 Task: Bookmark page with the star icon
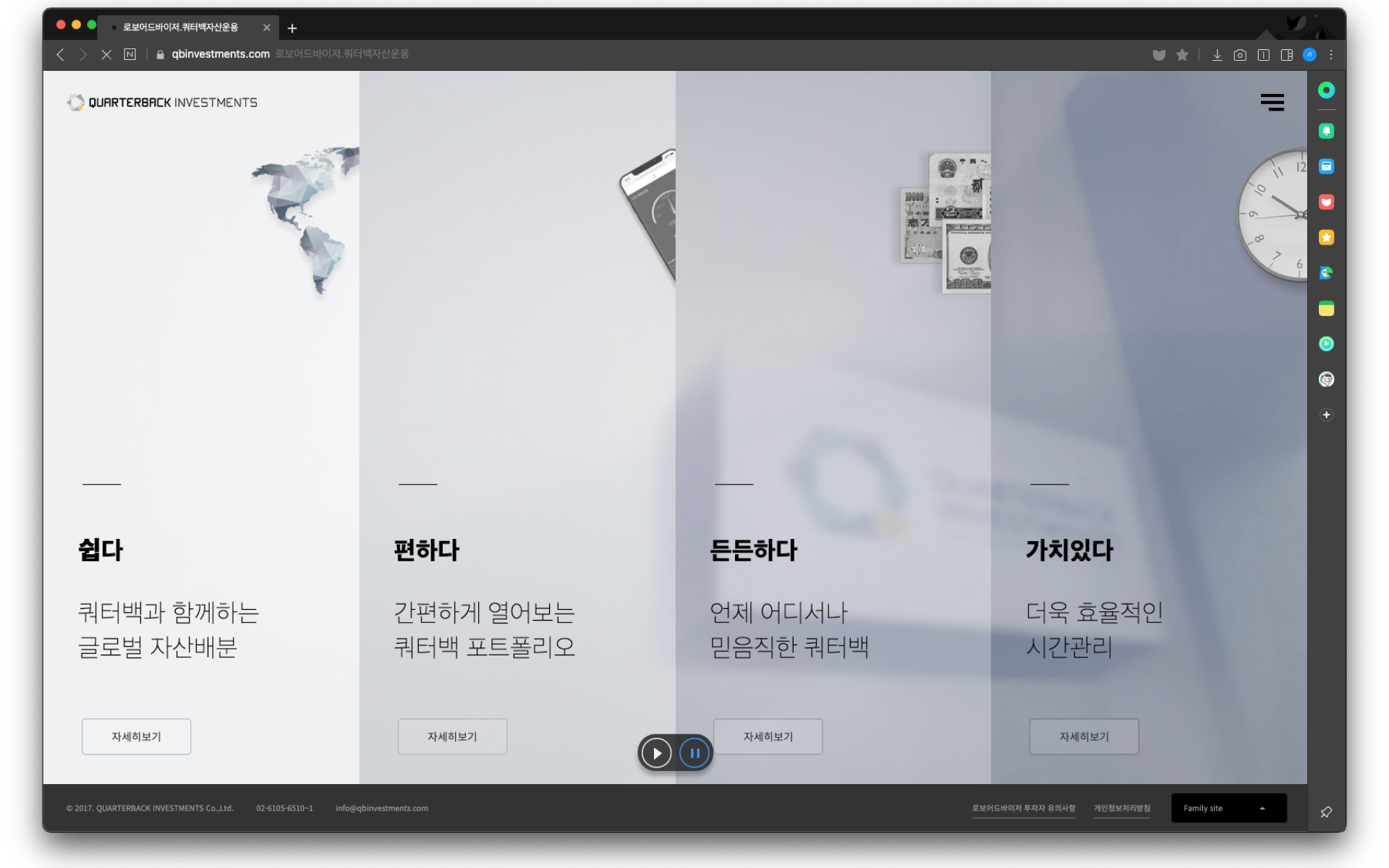click(1182, 55)
